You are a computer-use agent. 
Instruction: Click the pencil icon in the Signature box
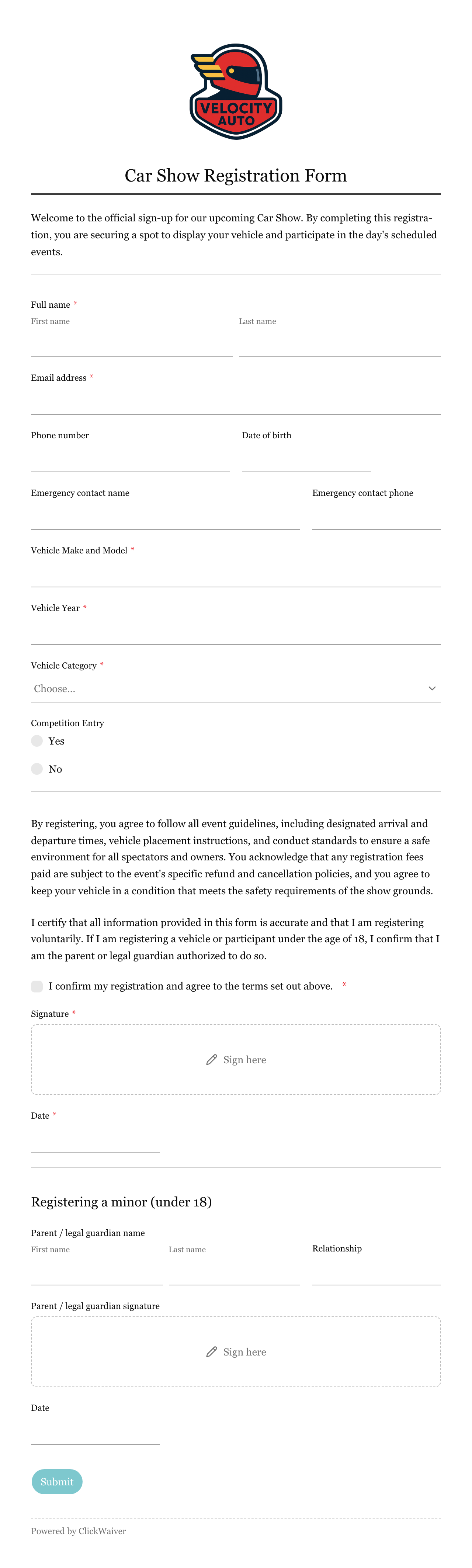point(212,1060)
